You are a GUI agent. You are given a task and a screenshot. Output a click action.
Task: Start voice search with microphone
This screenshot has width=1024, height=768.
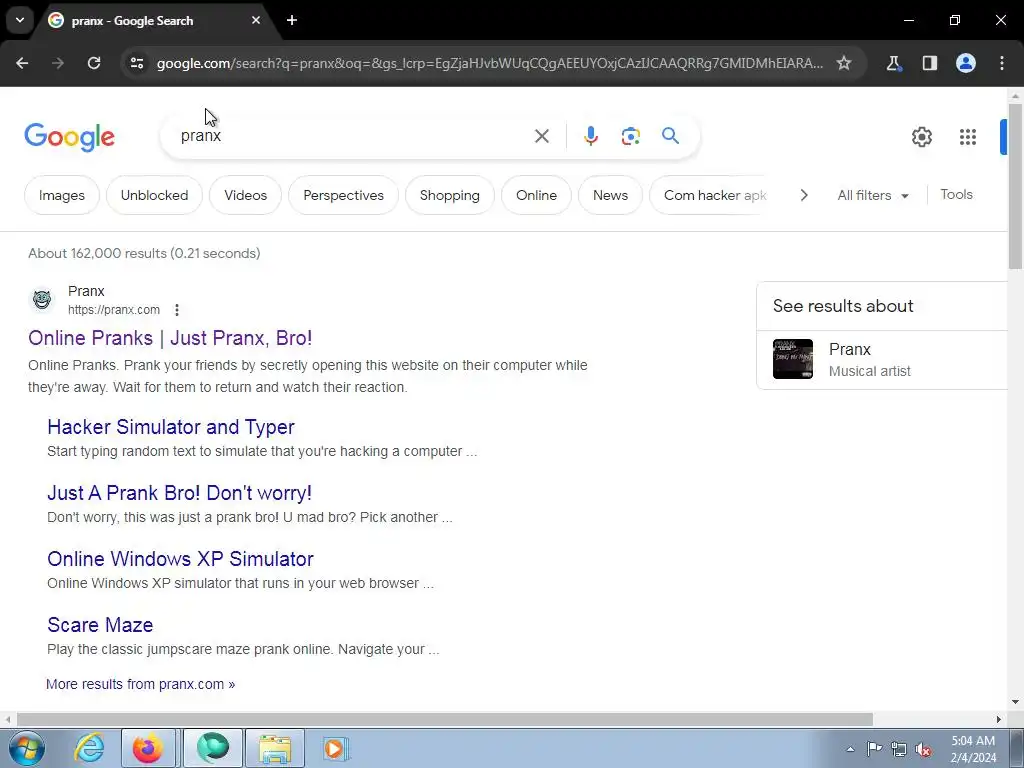tap(590, 136)
